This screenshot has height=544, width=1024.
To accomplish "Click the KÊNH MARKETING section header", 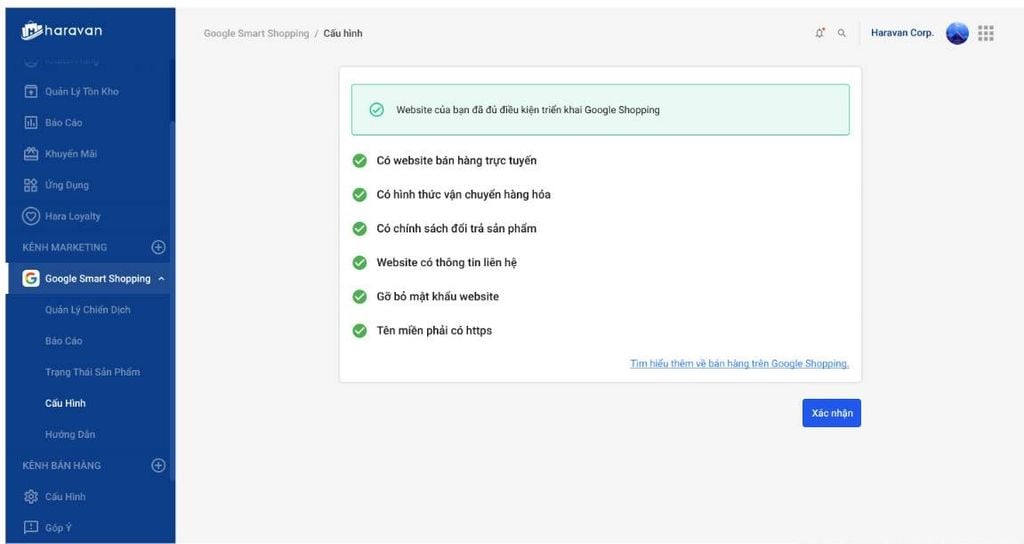I will [65, 248].
